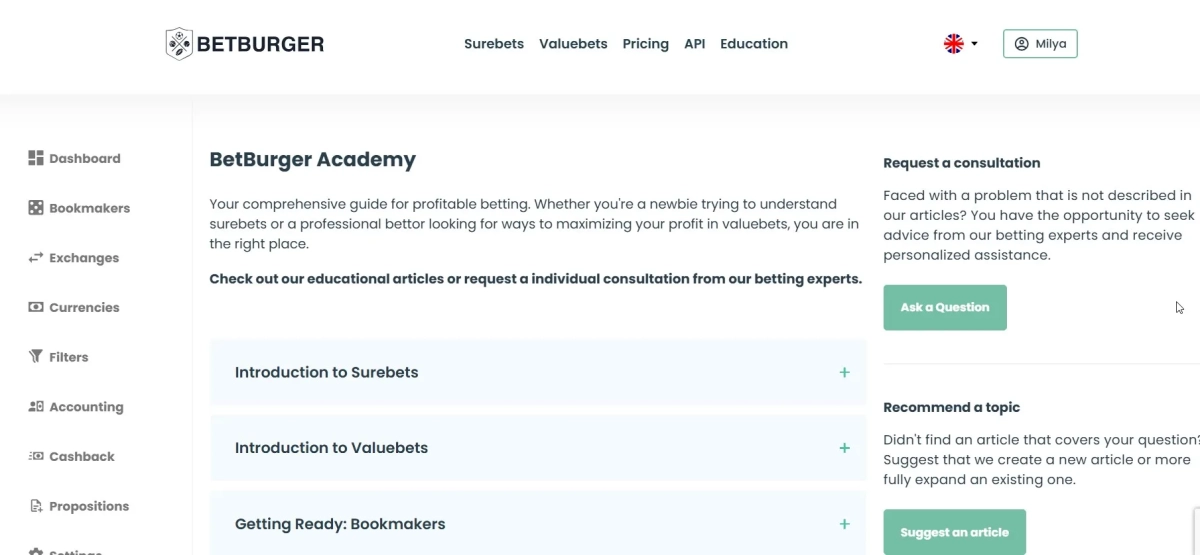
Task: Click the Dashboard sidebar icon
Action: coord(36,158)
